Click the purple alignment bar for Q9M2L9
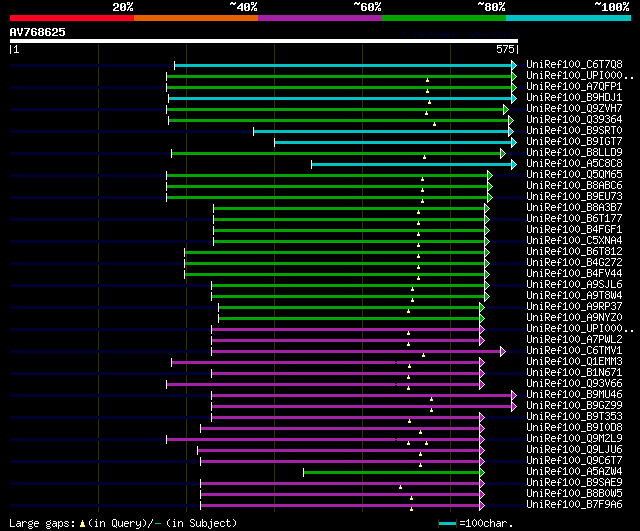The image size is (640, 531). click(x=323, y=440)
